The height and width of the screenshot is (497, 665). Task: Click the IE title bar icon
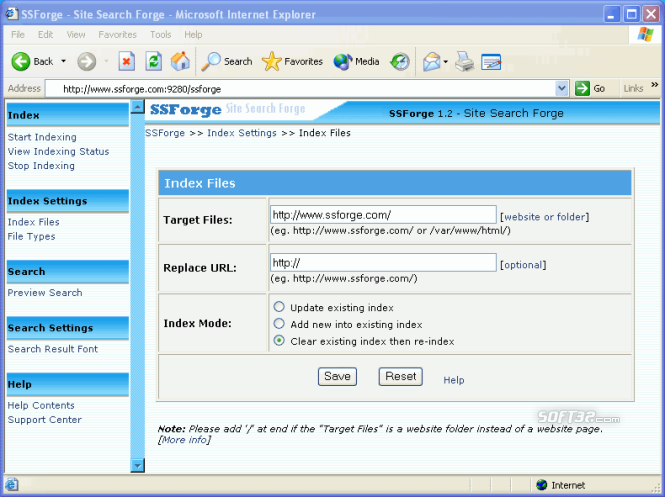click(11, 14)
